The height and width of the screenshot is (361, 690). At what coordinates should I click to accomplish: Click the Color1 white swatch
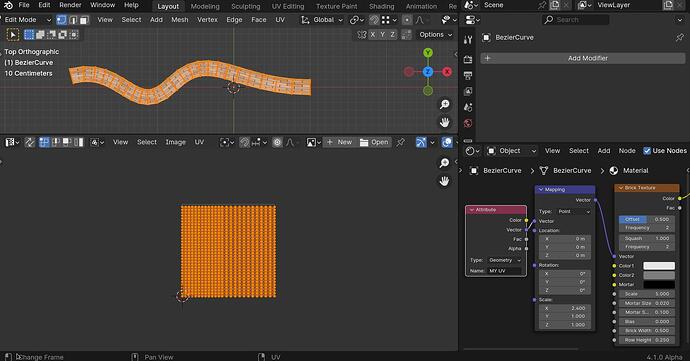[659, 266]
